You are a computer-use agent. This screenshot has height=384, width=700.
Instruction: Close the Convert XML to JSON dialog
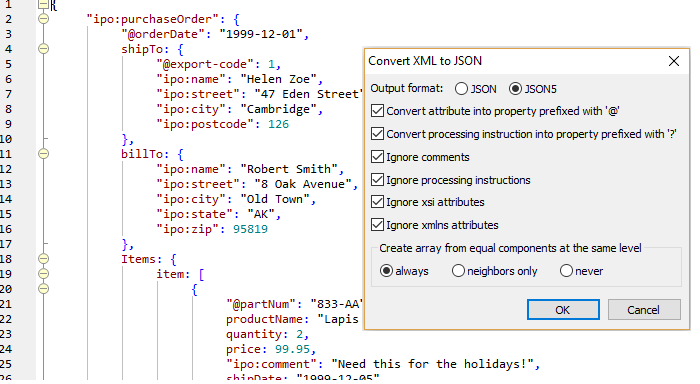point(674,61)
